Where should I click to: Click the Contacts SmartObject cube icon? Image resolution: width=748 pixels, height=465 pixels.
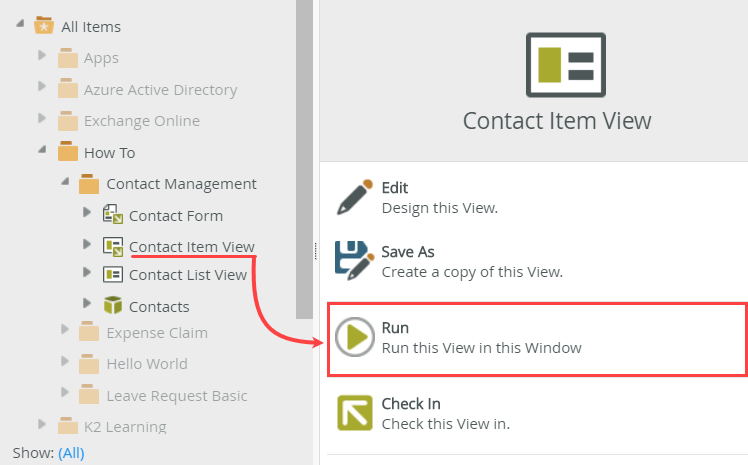(113, 306)
